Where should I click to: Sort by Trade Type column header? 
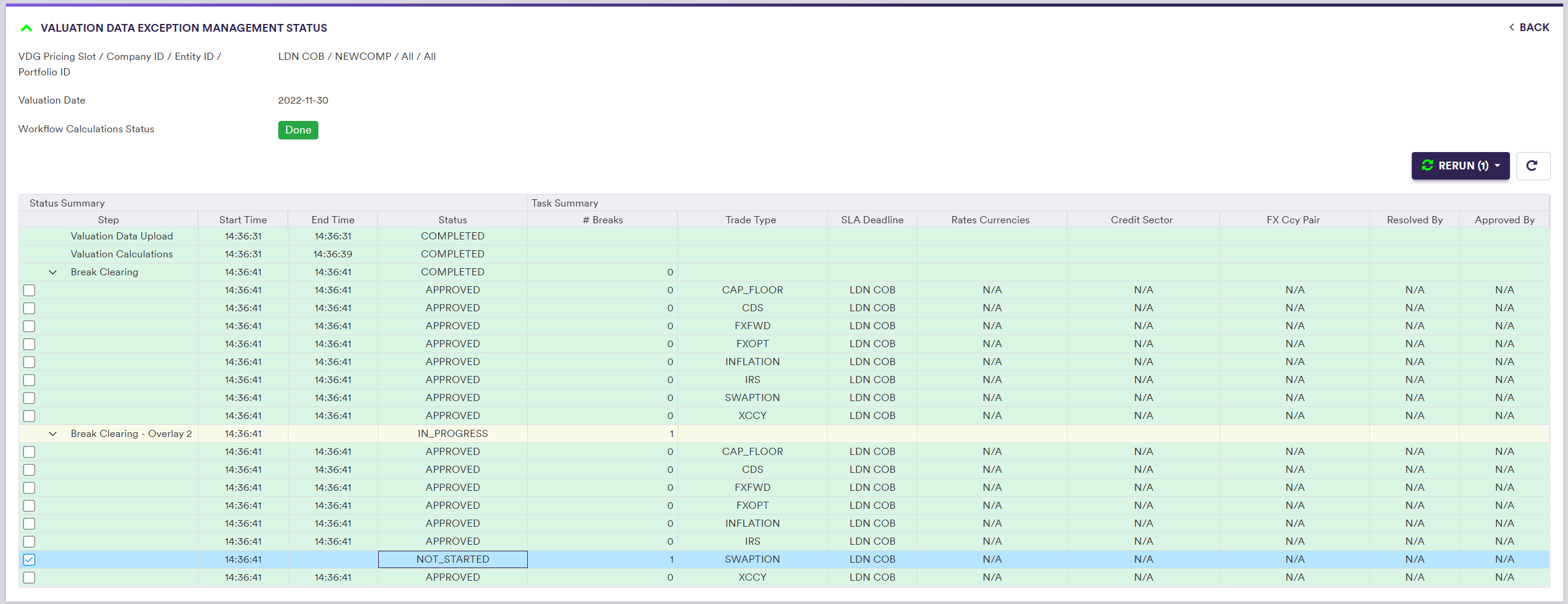click(x=750, y=220)
